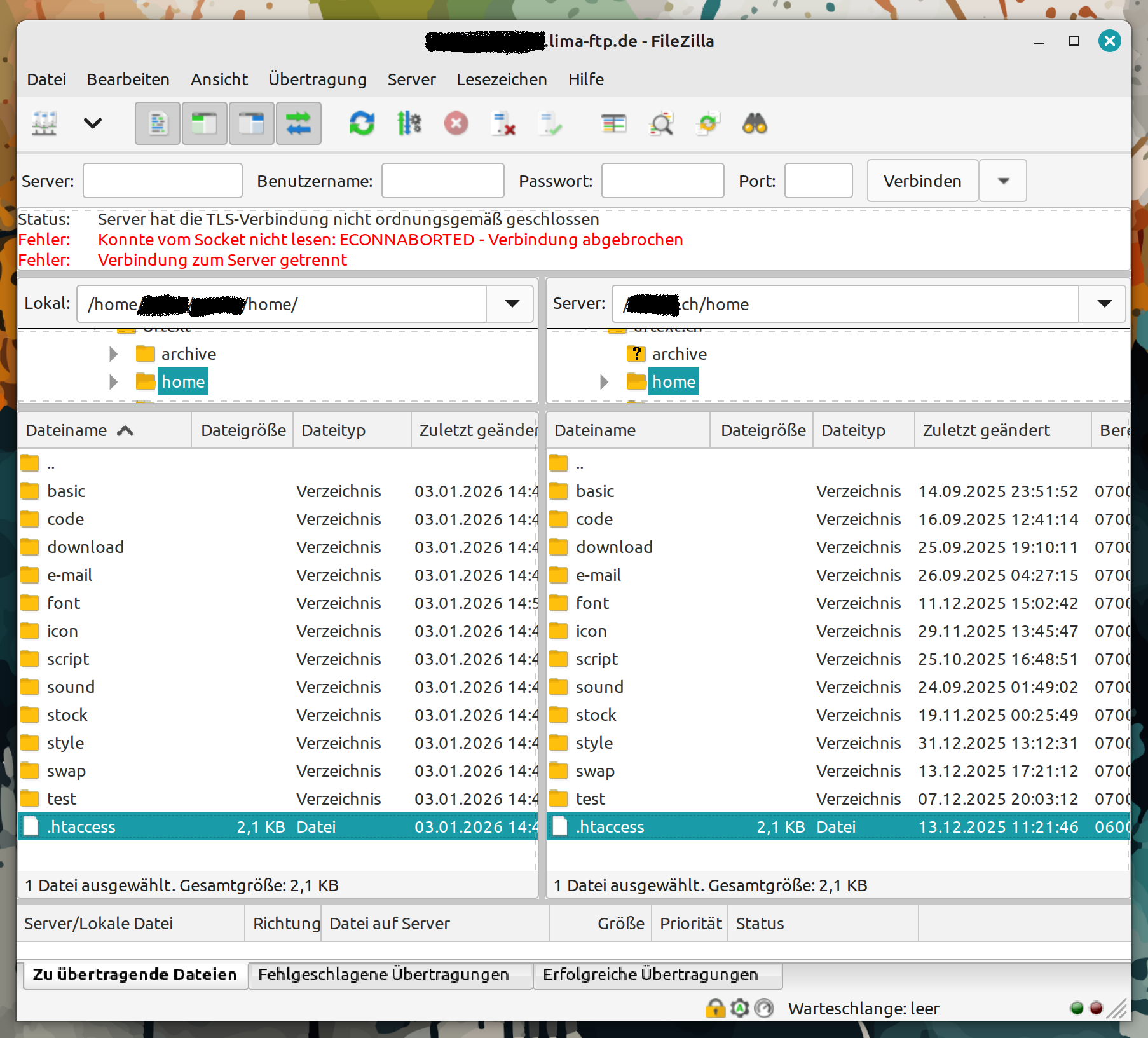Select local download folder row
This screenshot has width=1148, height=1038.
pyautogui.click(x=278, y=547)
